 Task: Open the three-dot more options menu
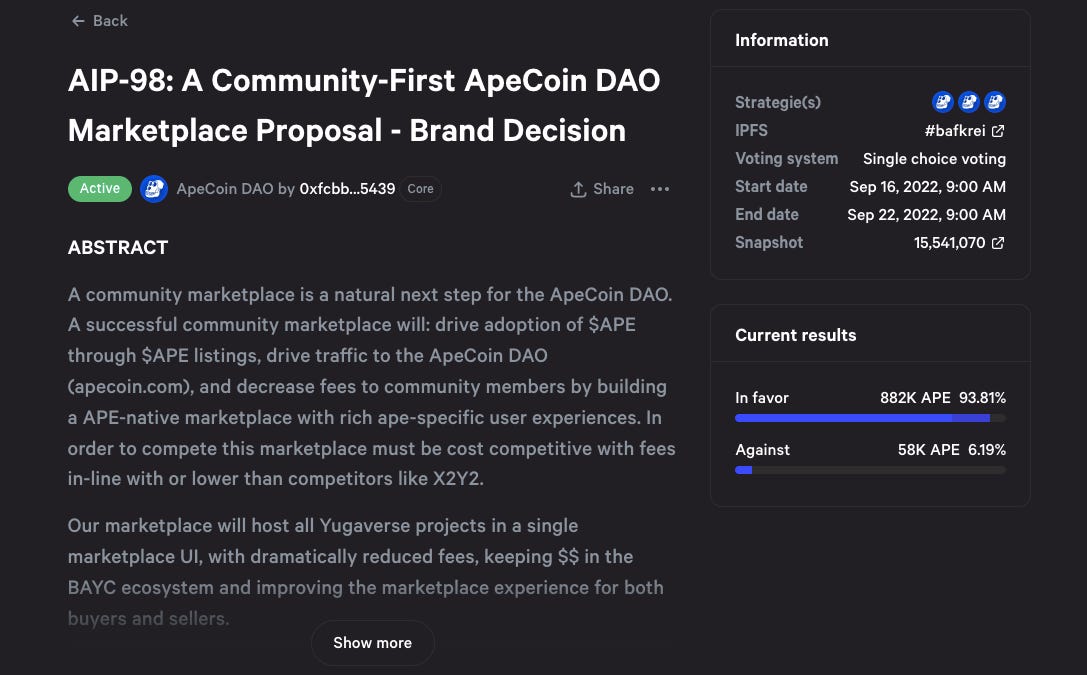pos(660,189)
